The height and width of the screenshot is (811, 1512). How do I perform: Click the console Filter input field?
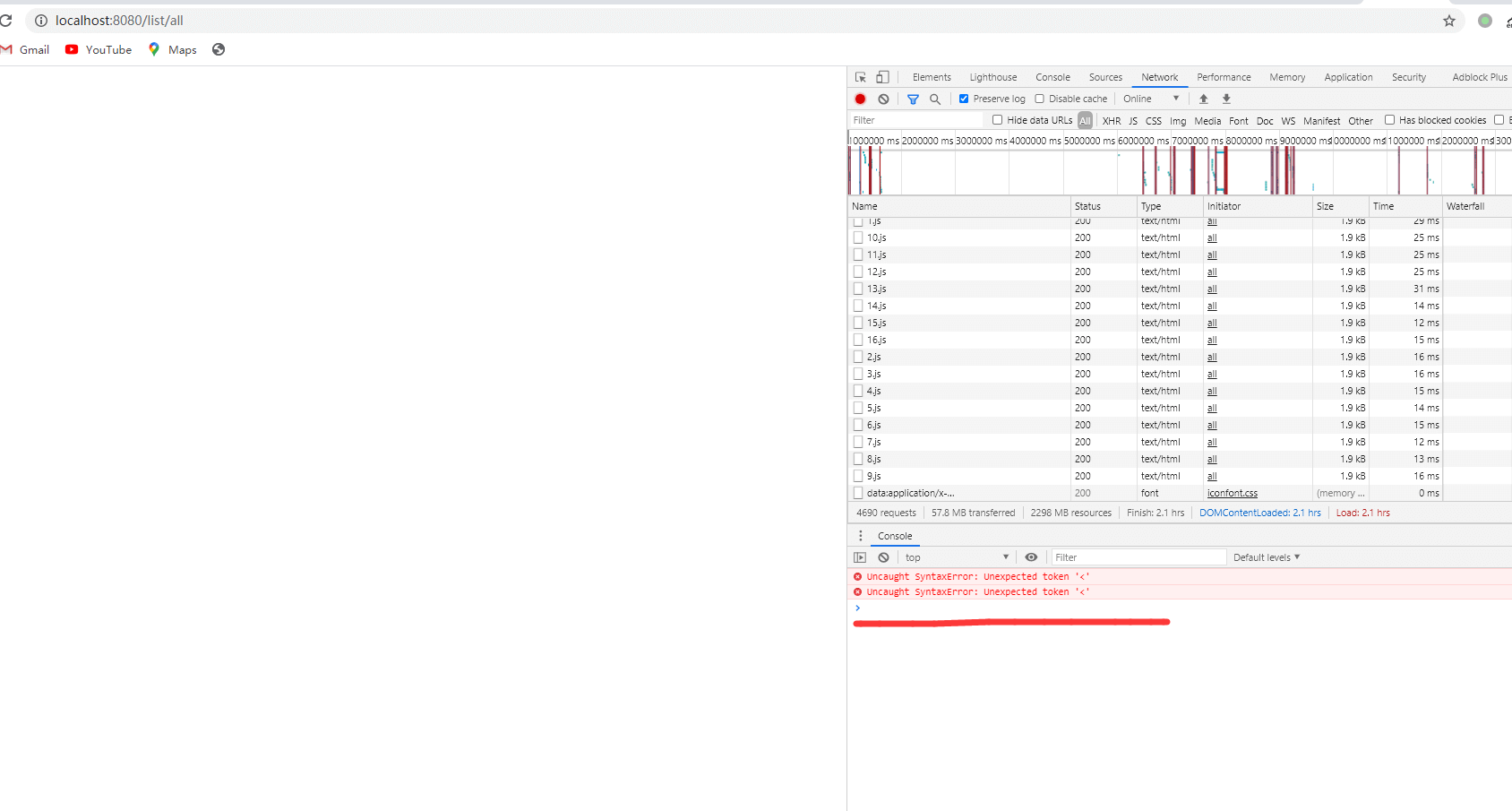tap(1138, 557)
